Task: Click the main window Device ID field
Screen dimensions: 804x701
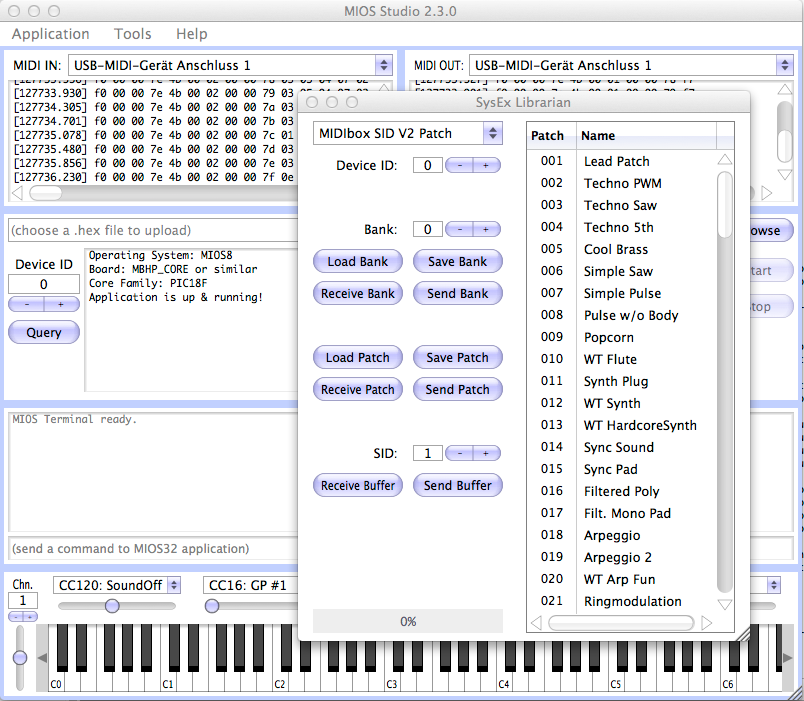Action: coord(44,284)
